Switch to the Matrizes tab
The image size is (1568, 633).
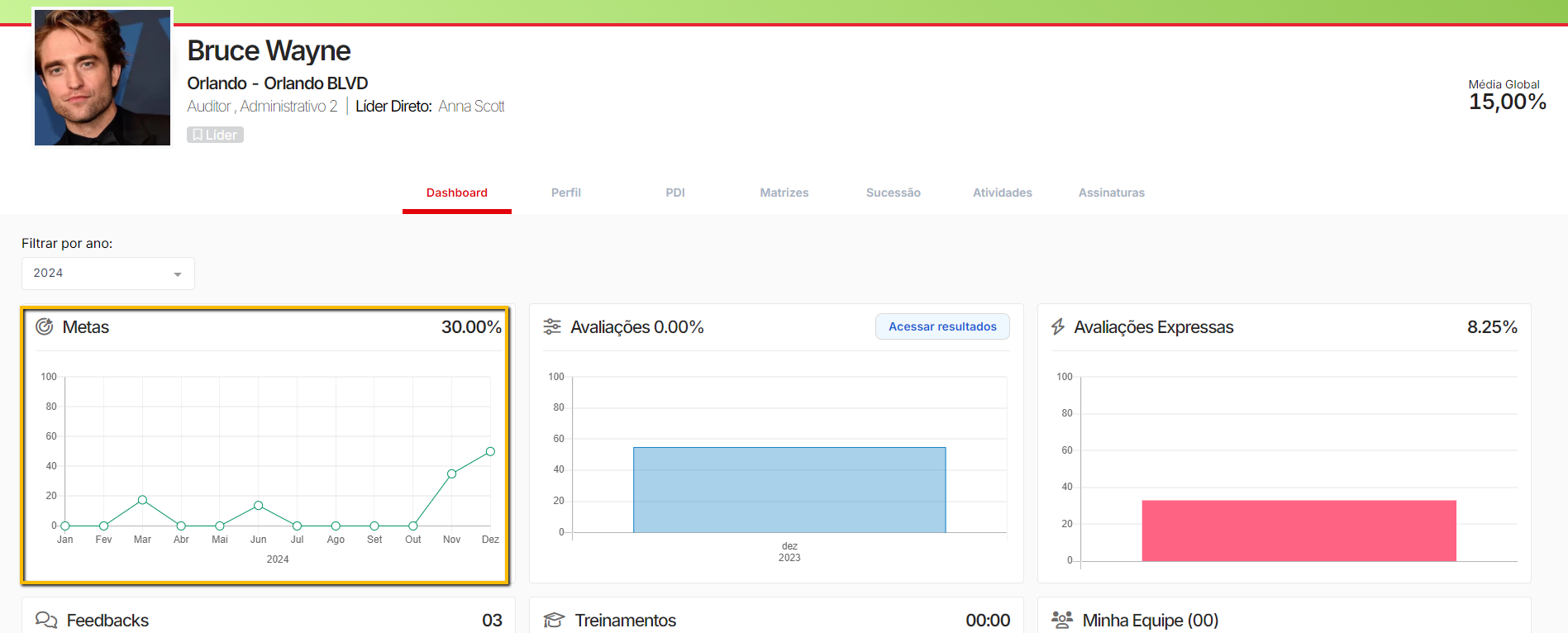point(784,193)
